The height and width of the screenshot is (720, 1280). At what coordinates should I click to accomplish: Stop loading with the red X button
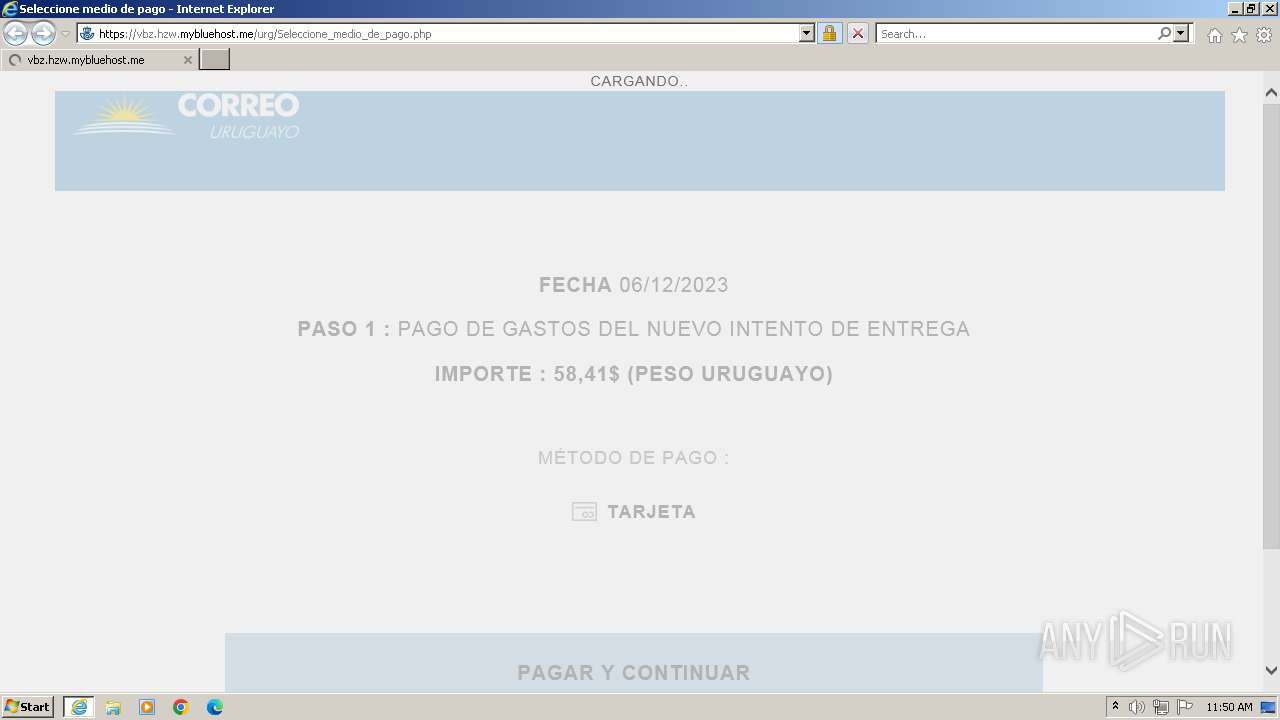(x=858, y=34)
